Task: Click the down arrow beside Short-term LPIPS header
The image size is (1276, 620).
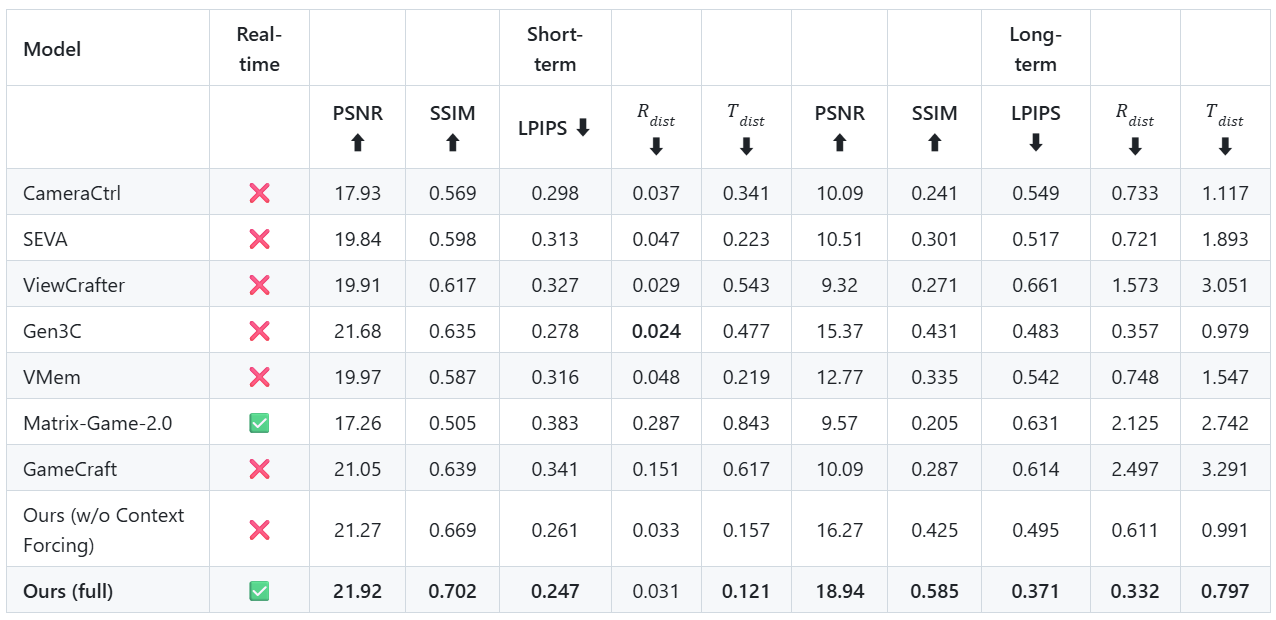Action: pyautogui.click(x=584, y=128)
